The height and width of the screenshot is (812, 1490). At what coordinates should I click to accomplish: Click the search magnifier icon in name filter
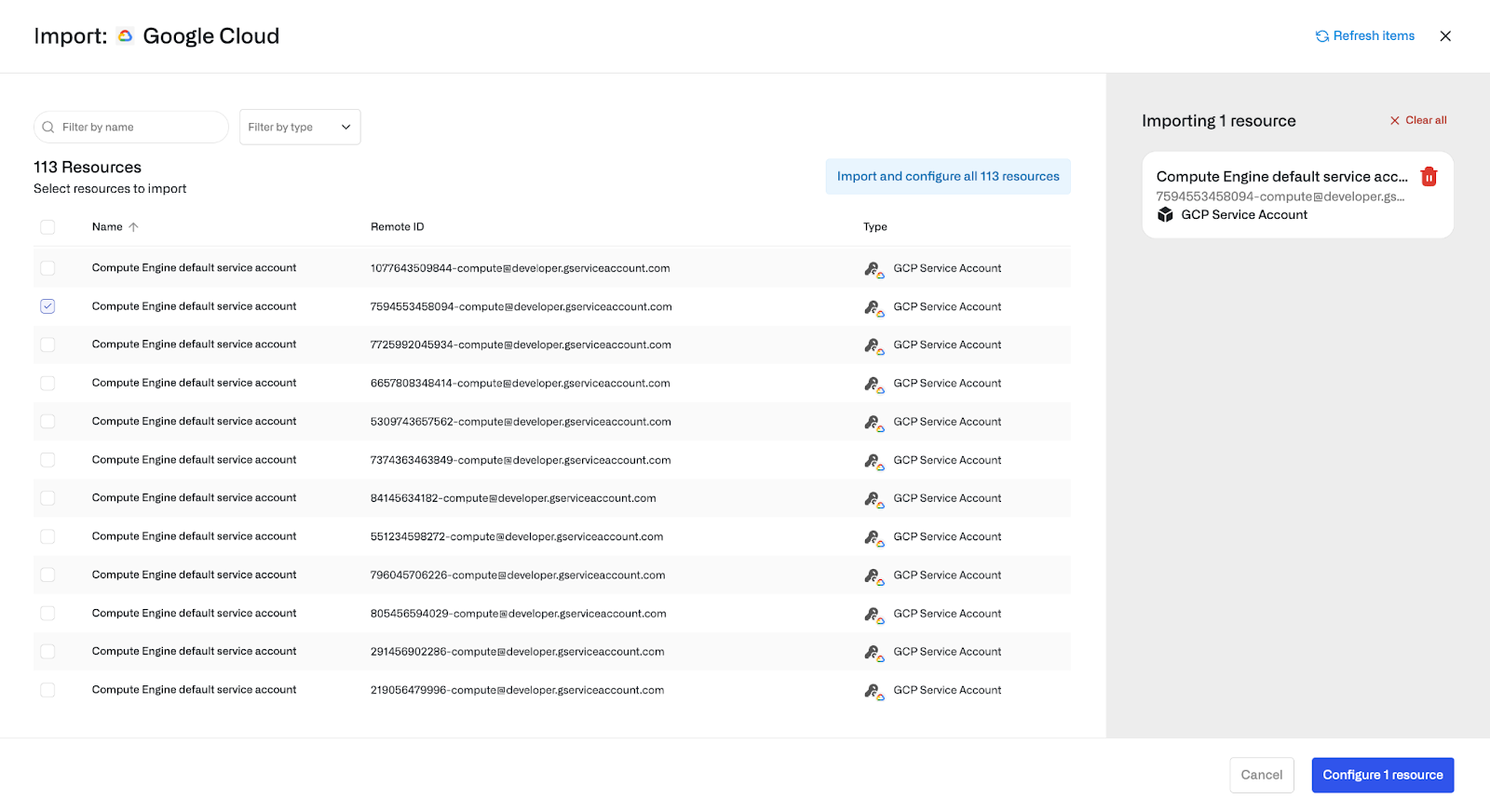click(x=48, y=128)
